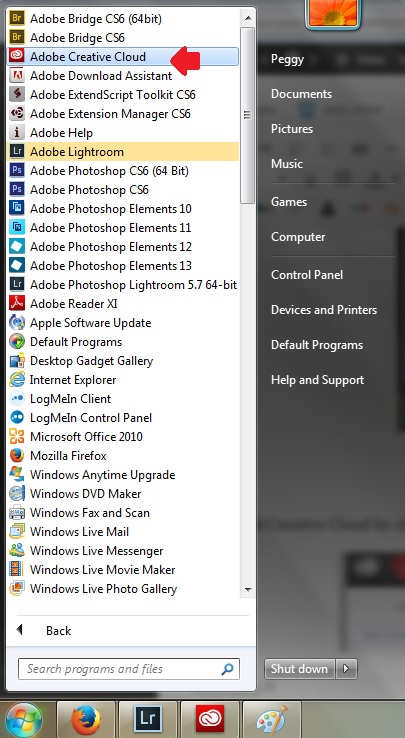This screenshot has height=738, width=405.
Task: Click the Creative Cloud taskbar icon
Action: [211, 720]
